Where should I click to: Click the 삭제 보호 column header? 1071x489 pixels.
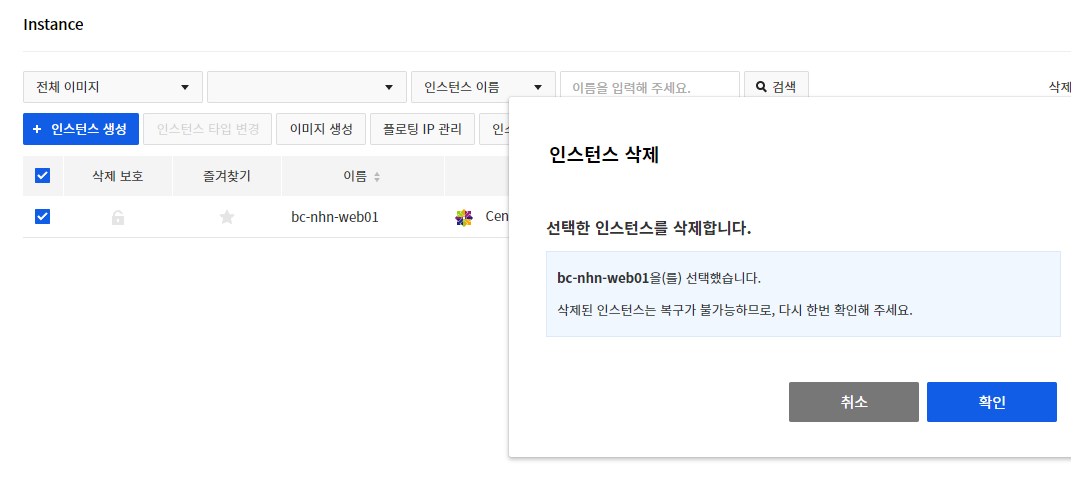pos(117,176)
